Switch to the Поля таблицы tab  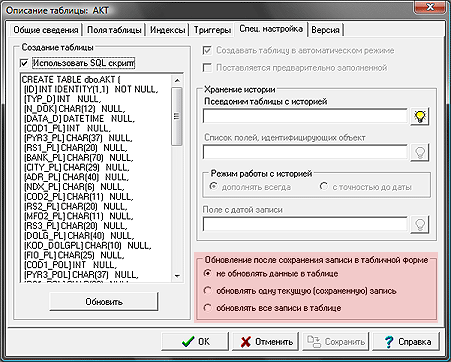(x=114, y=30)
